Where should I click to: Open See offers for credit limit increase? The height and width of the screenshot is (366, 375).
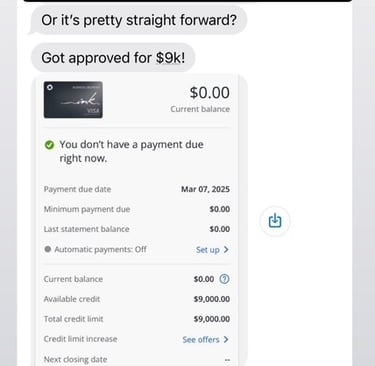click(x=201, y=339)
